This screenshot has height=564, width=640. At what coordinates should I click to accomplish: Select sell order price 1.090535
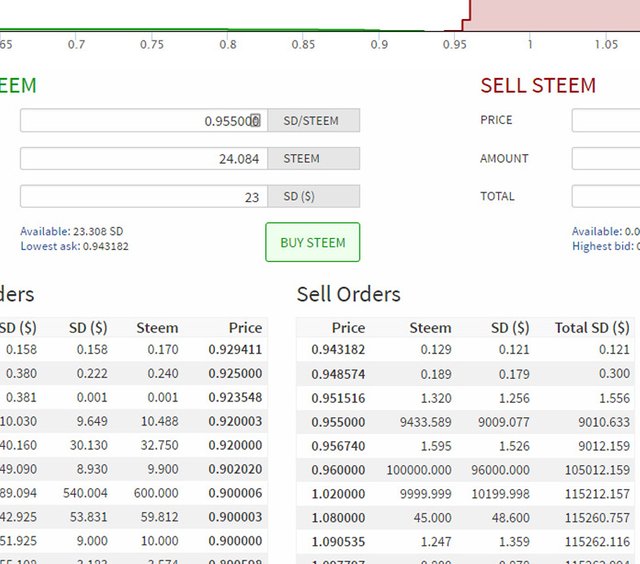pos(338,542)
